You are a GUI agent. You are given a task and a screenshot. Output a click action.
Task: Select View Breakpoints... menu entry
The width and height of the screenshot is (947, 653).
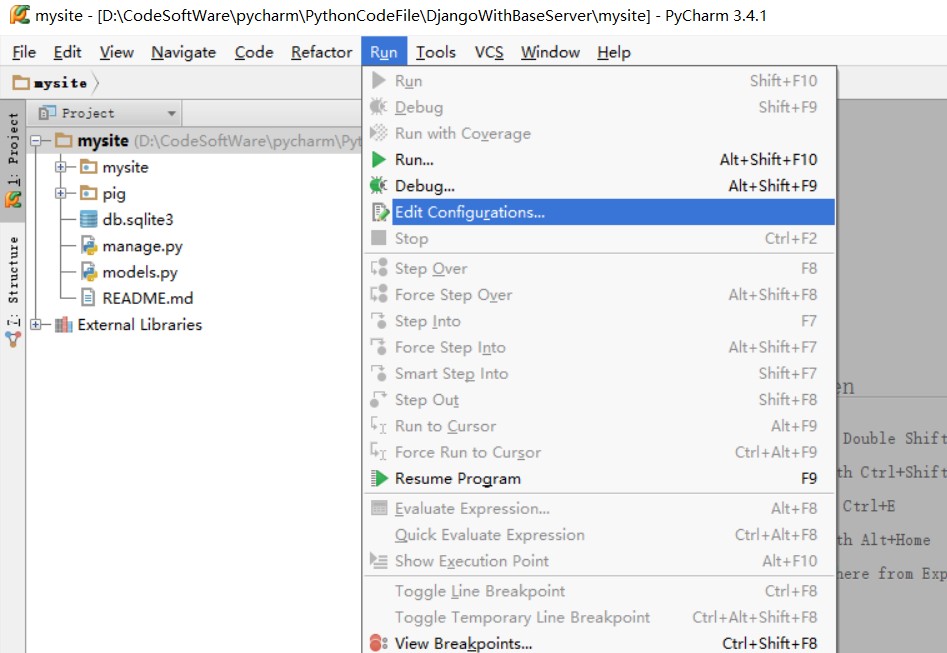[600, 643]
